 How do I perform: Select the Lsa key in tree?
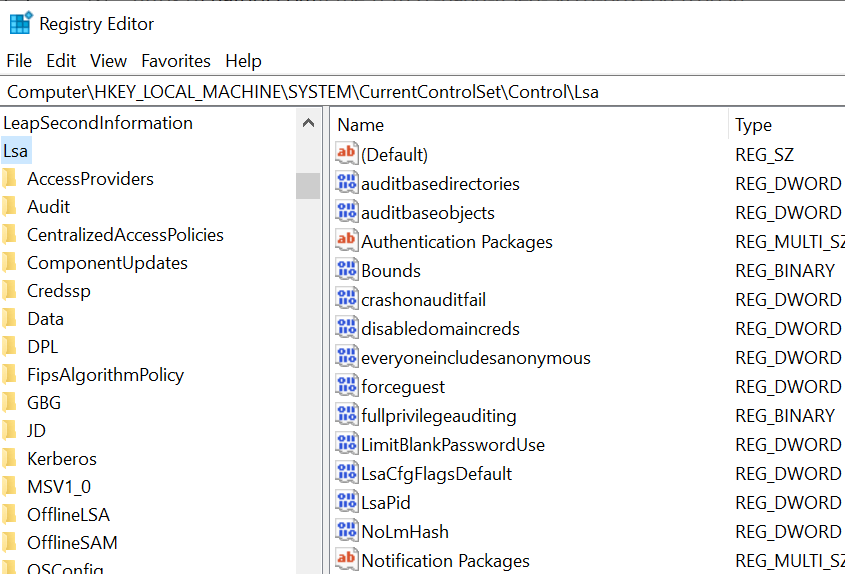(16, 151)
